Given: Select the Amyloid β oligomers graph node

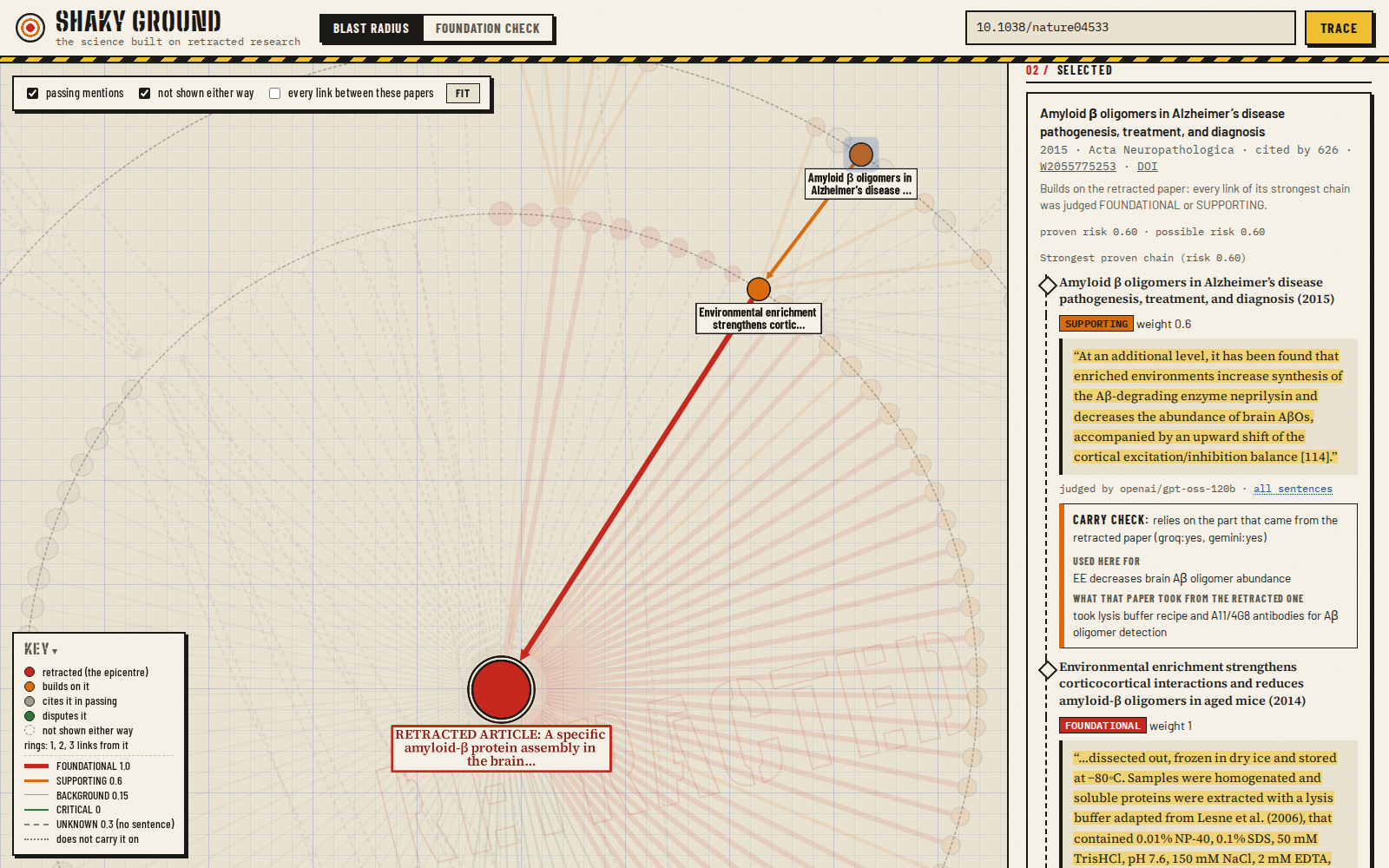Looking at the screenshot, I should click(861, 155).
